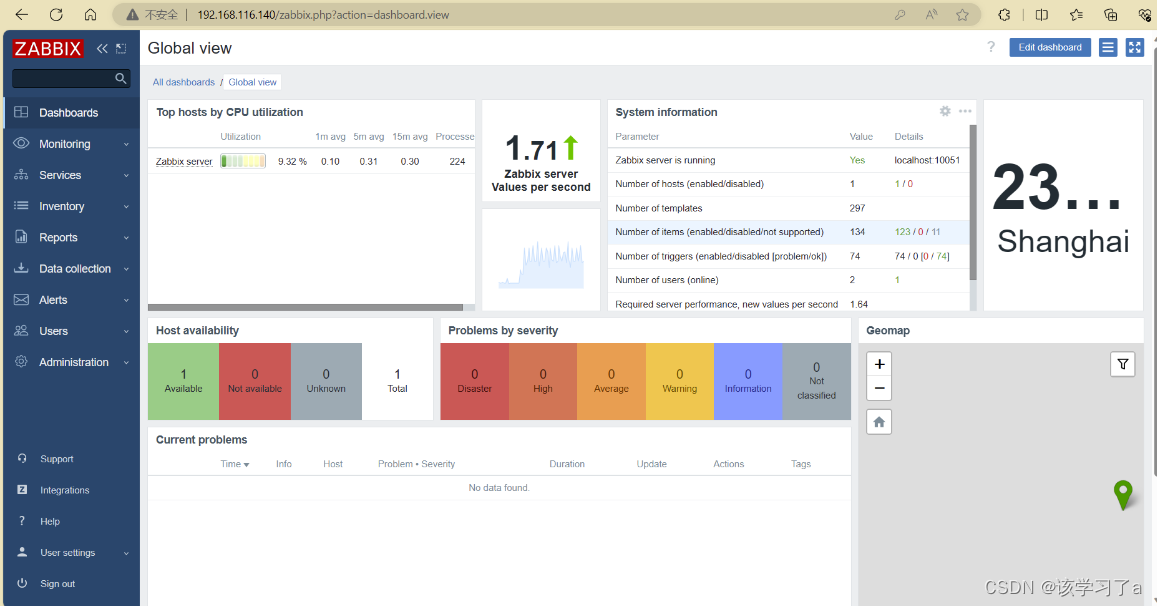Click the Global view breadcrumb
The width and height of the screenshot is (1157, 606).
252,82
